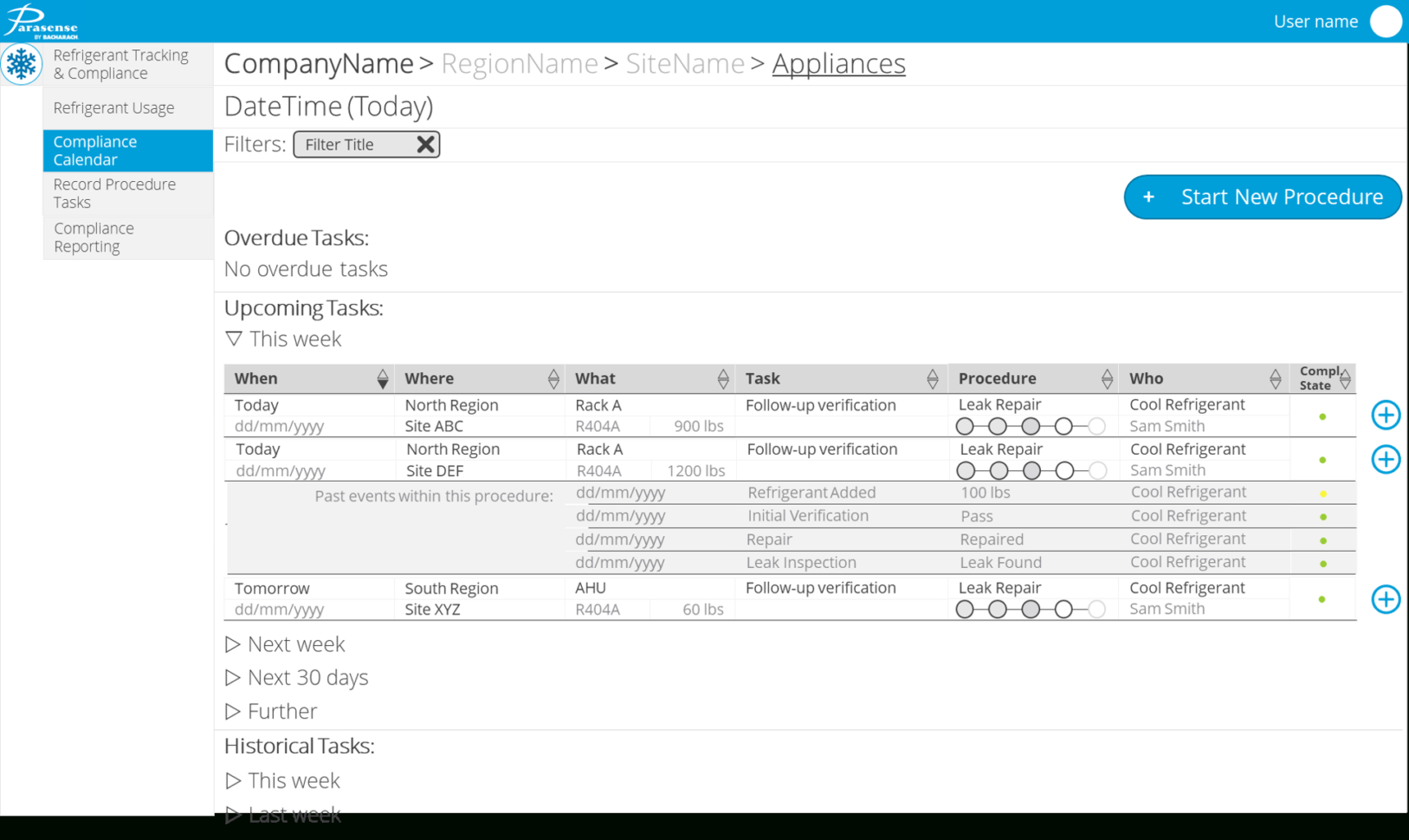Expand the Last week historical tasks
Viewport: 1409px width, 840px height.
(x=233, y=812)
